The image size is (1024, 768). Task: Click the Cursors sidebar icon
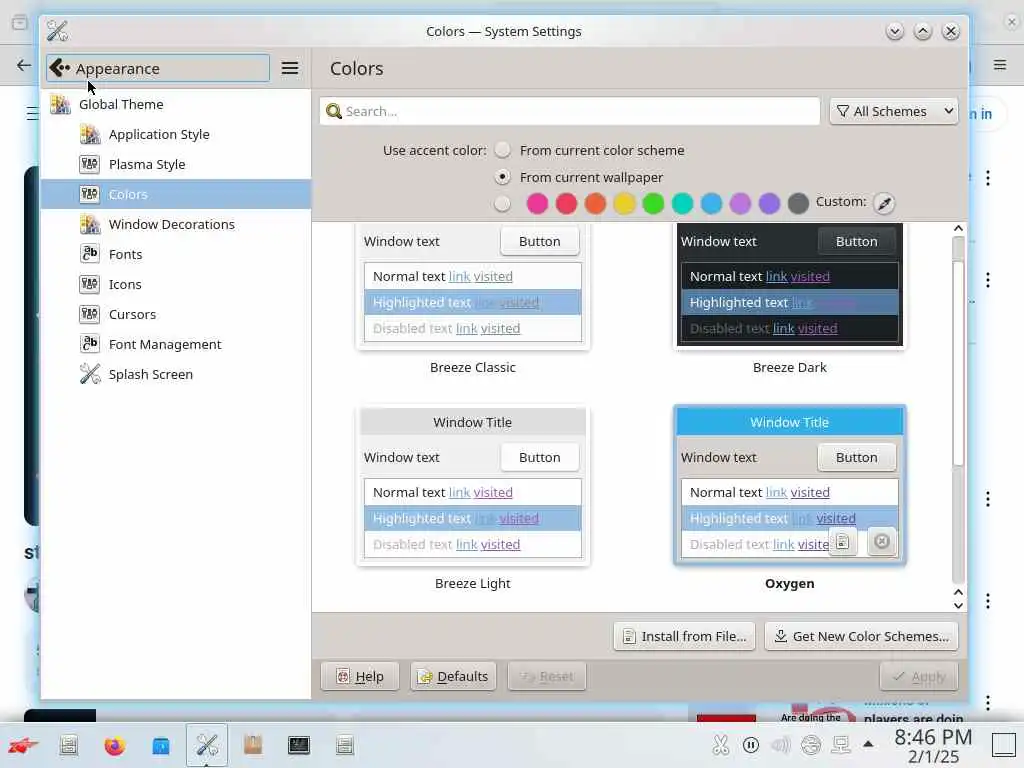point(89,314)
